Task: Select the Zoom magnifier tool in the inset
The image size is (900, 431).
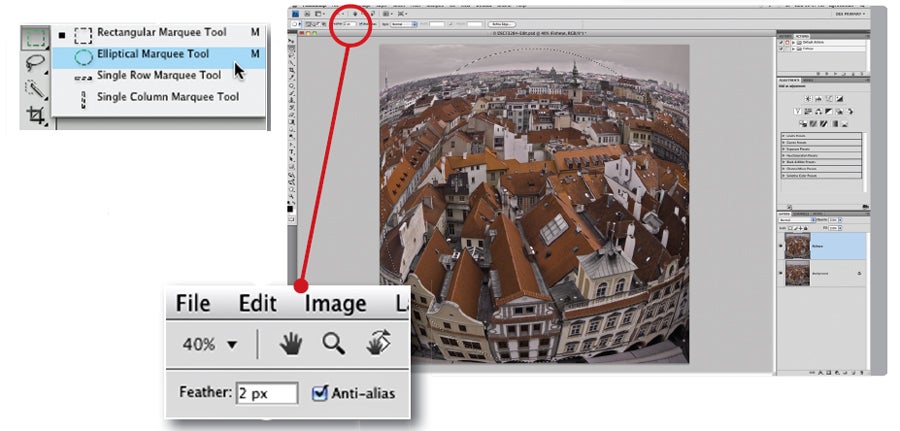Action: click(333, 344)
